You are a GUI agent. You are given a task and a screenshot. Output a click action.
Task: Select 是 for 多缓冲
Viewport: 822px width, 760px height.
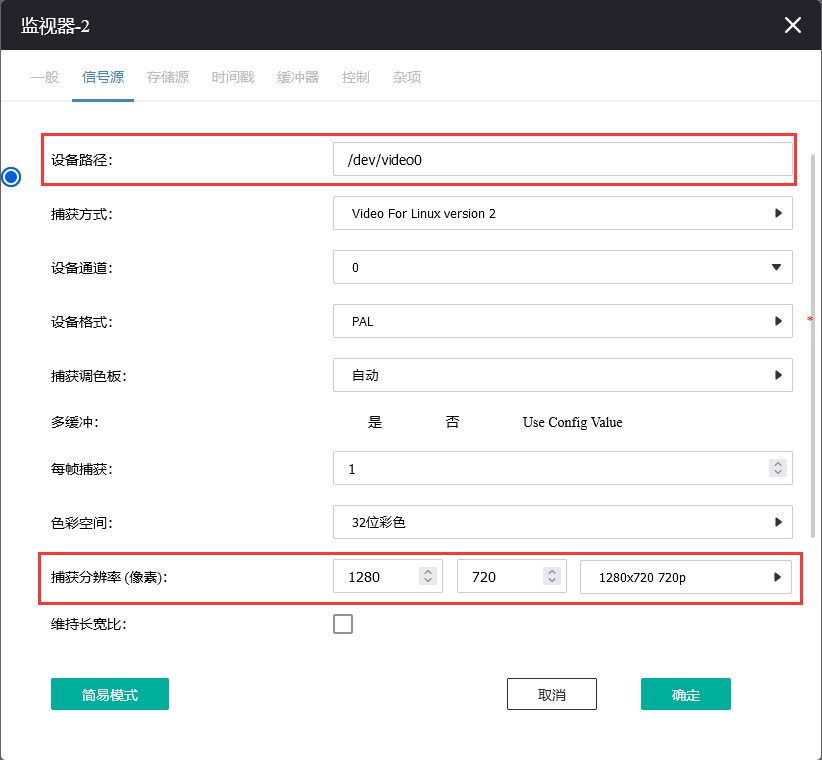[375, 422]
